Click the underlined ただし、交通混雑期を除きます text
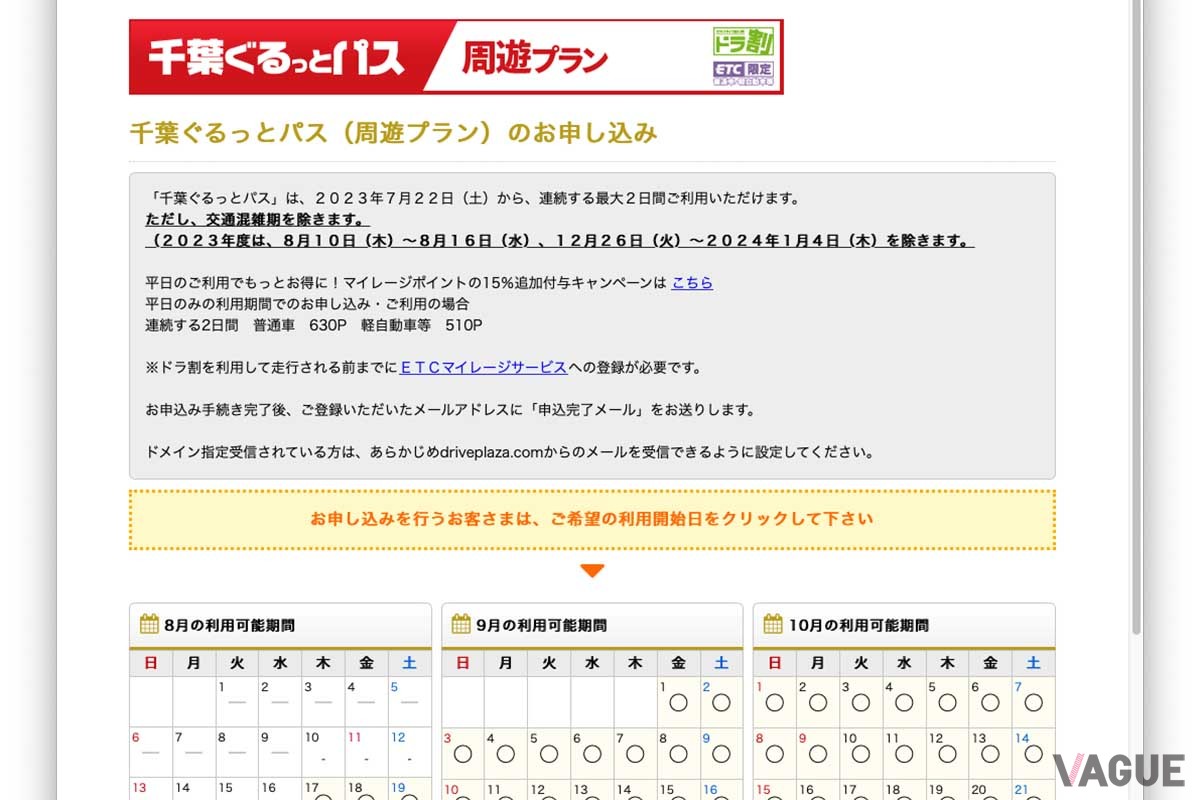1200x800 pixels. (257, 219)
